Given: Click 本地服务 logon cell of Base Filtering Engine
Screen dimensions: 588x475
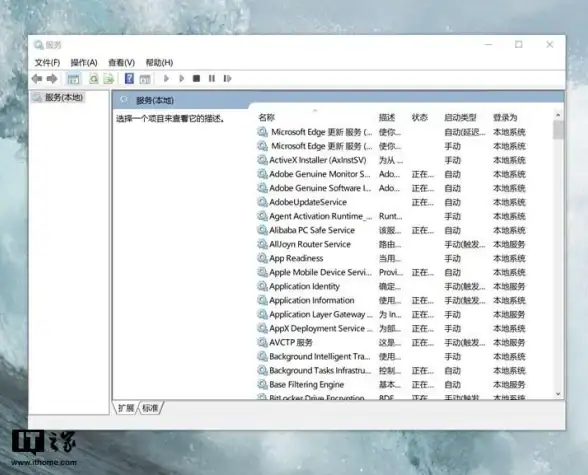Looking at the screenshot, I should pyautogui.click(x=509, y=385).
